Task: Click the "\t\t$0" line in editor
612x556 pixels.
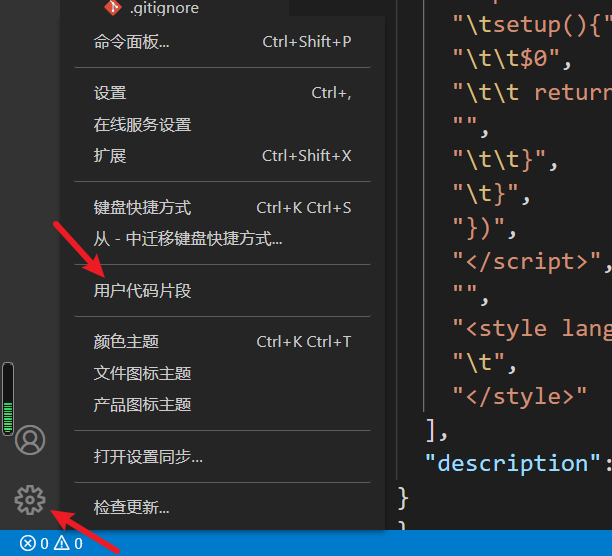Action: (512, 59)
